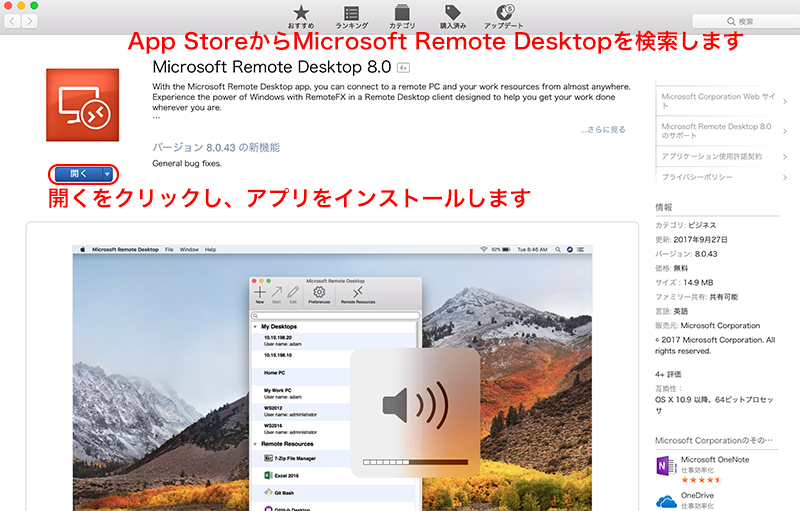Focus the 検索 search field
Viewport: 800px width, 511px height.
[746, 21]
